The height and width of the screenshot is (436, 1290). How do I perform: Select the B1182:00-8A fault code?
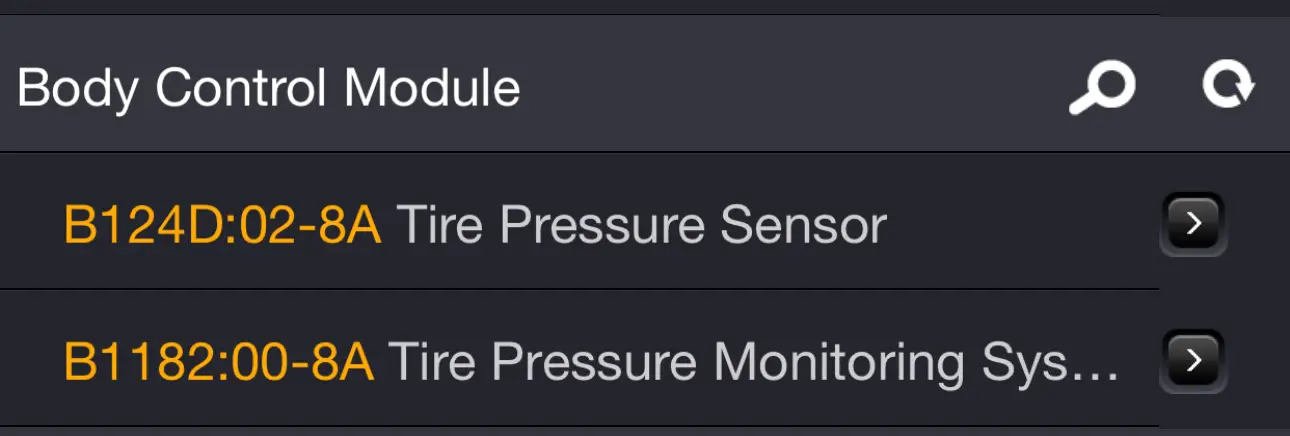(x=218, y=361)
